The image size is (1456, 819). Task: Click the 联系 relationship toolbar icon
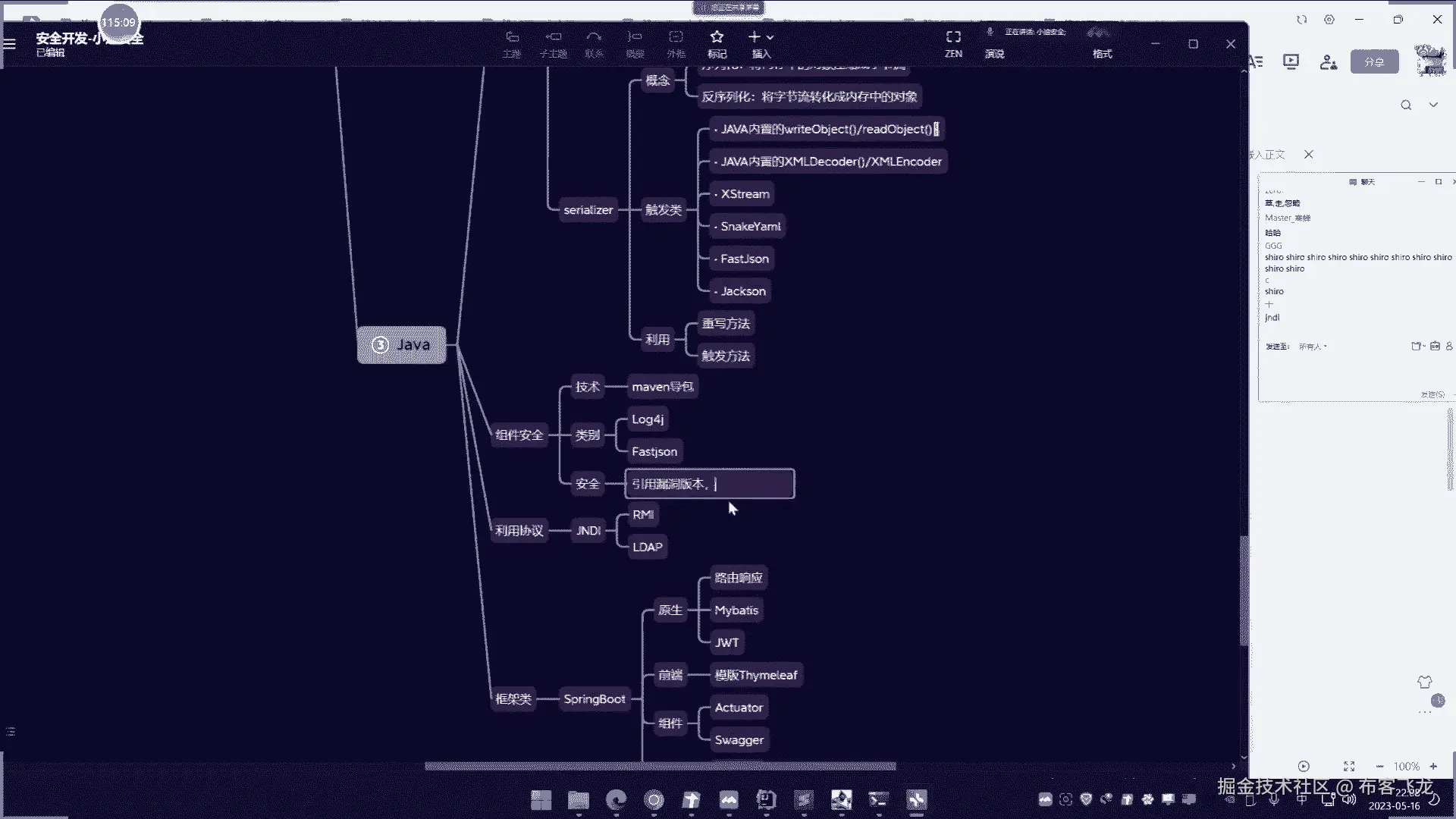[594, 37]
